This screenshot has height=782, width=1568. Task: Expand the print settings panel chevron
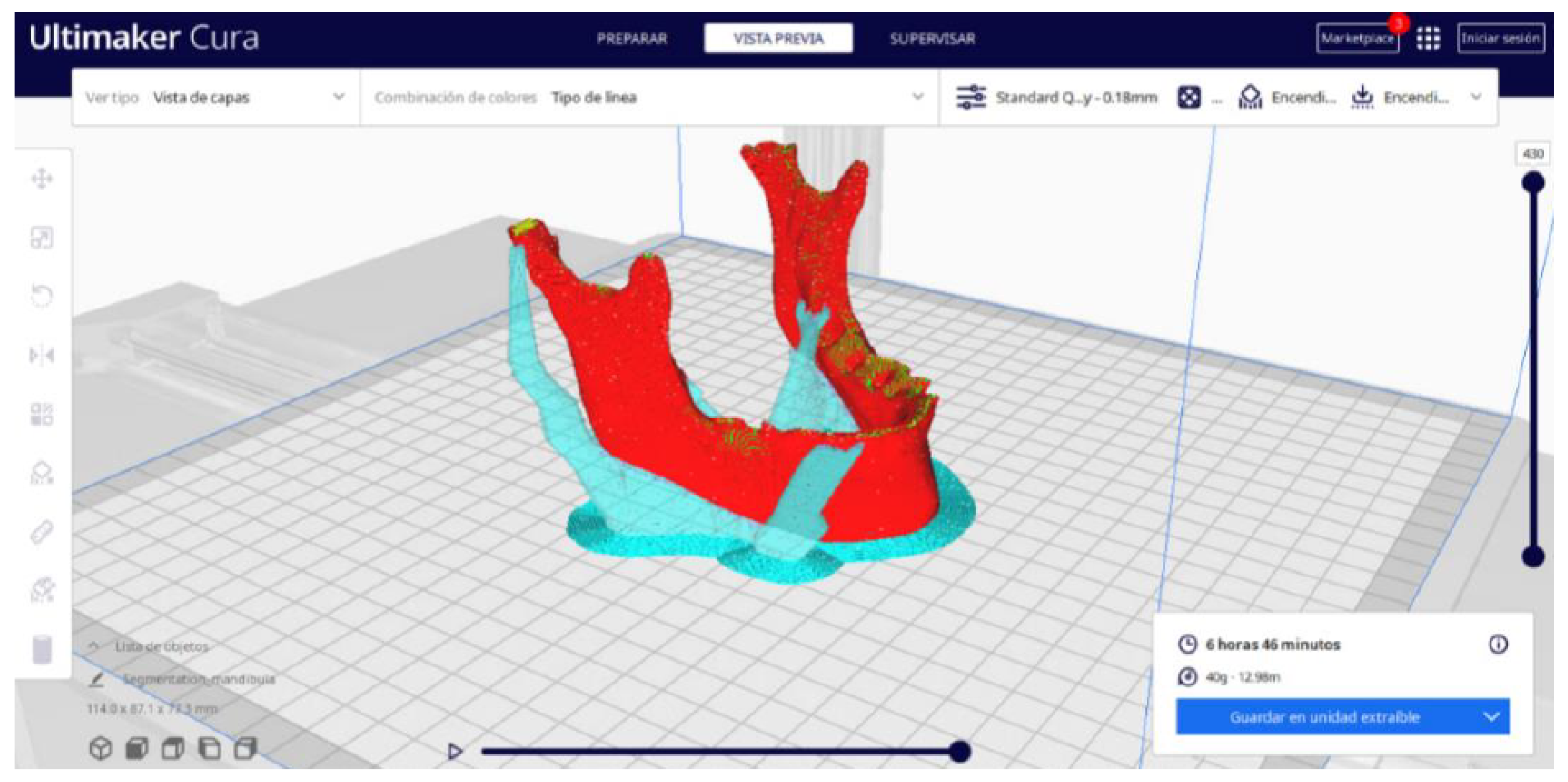pos(1476,97)
